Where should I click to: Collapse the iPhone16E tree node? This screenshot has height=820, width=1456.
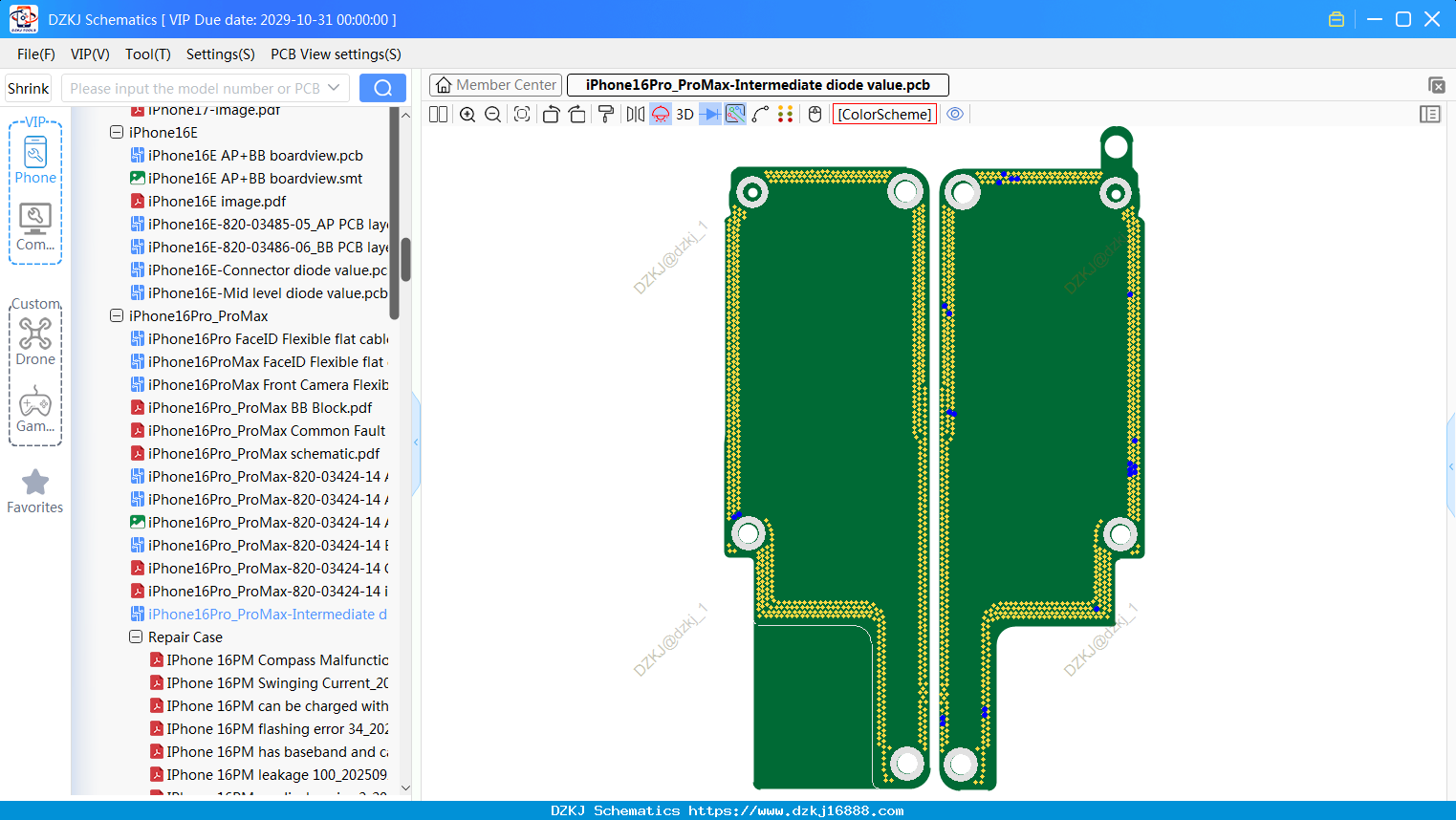(x=117, y=133)
